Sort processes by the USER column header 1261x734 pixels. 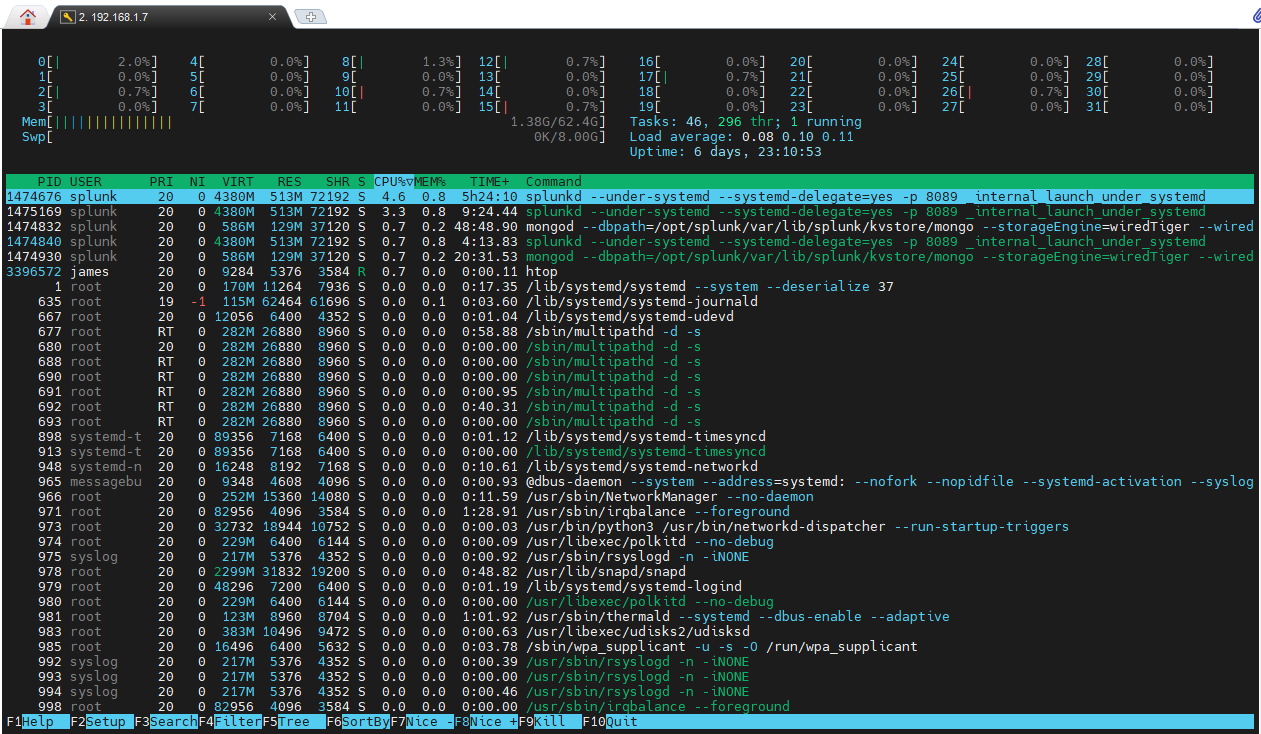(86, 182)
